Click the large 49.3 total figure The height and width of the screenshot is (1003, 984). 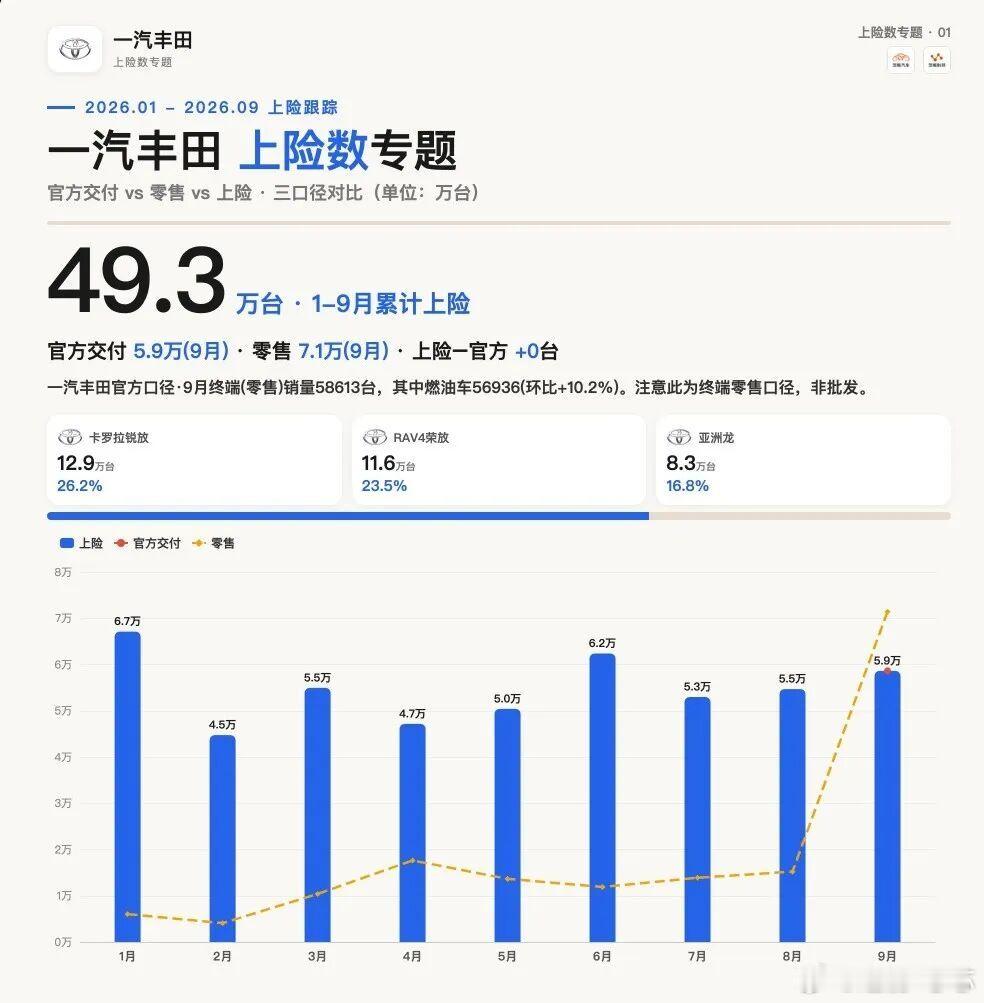[x=137, y=280]
